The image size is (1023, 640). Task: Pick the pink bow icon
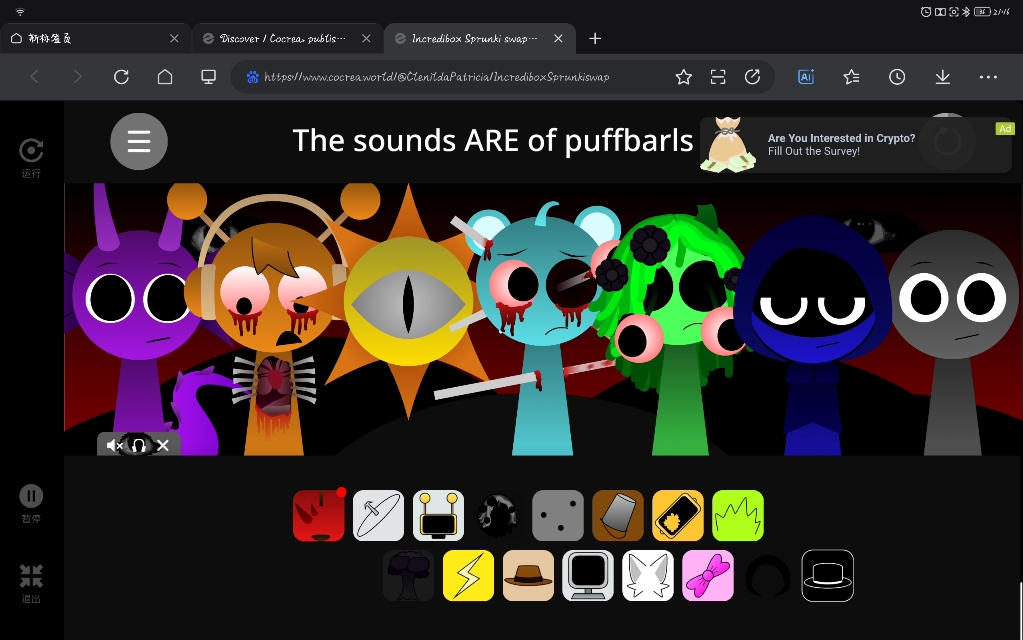(708, 575)
